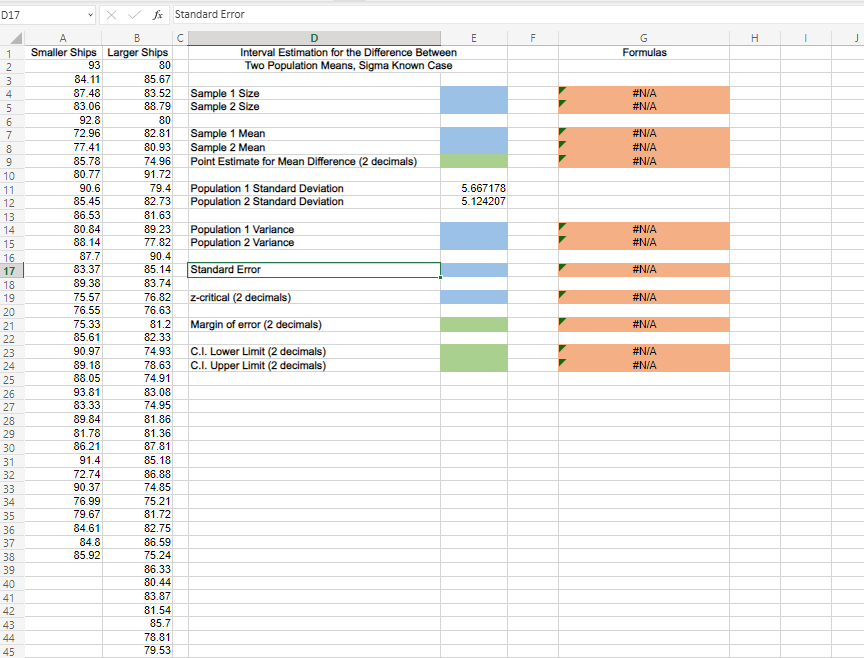Click blue cell beside Standard Error
The height and width of the screenshot is (658, 864).
click(x=474, y=269)
